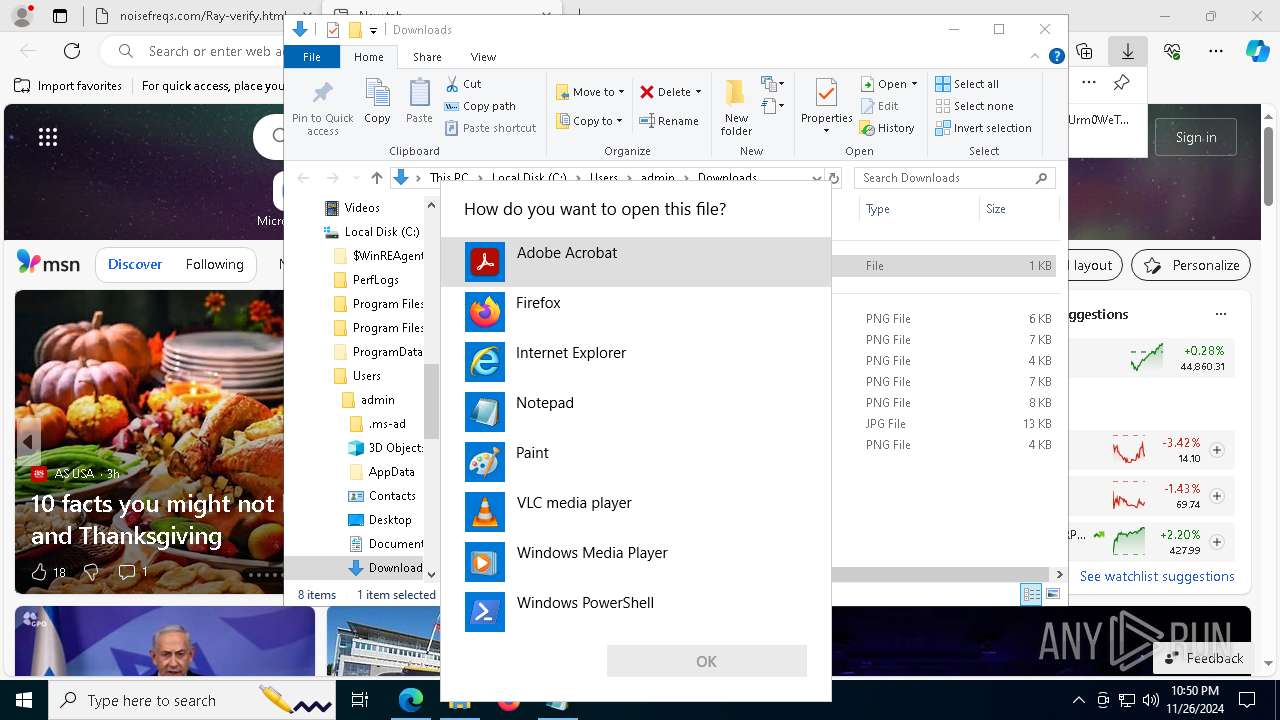Viewport: 1280px width, 720px height.
Task: Open Explorer Help icon
Action: click(x=1056, y=57)
